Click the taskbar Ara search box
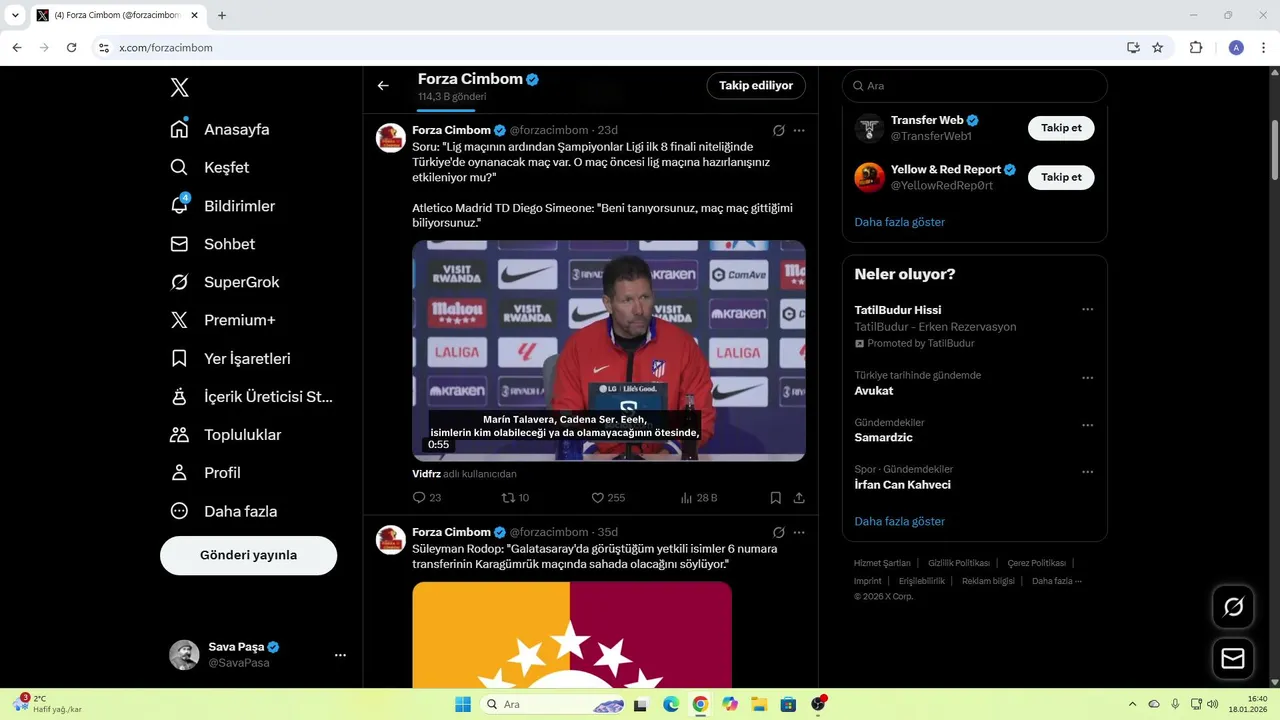The height and width of the screenshot is (720, 1280). [555, 704]
